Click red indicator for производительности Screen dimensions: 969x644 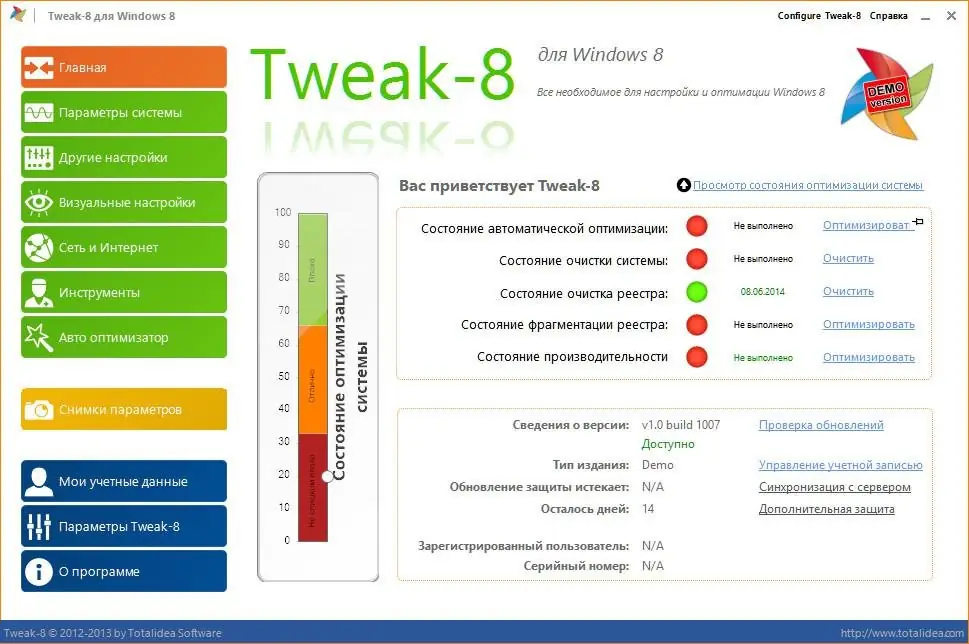pyautogui.click(x=696, y=357)
